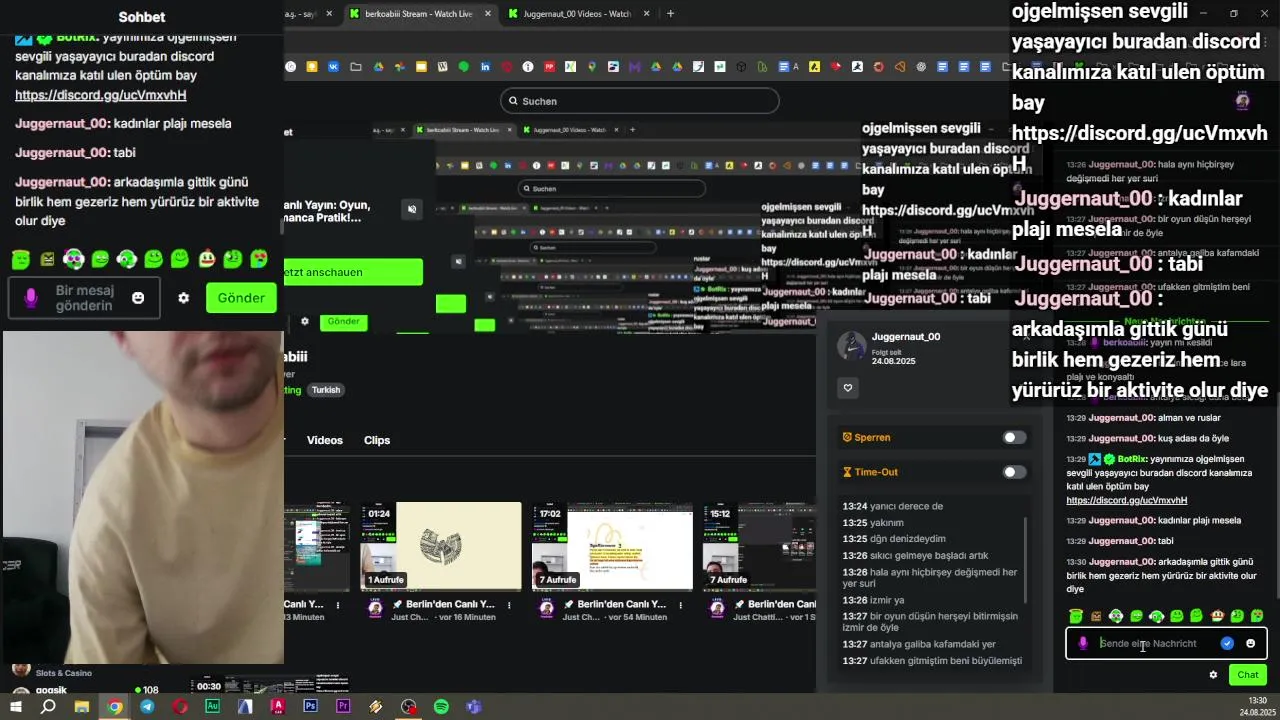The width and height of the screenshot is (1280, 720).
Task: Open a new browser tab with plus
Action: 670,14
